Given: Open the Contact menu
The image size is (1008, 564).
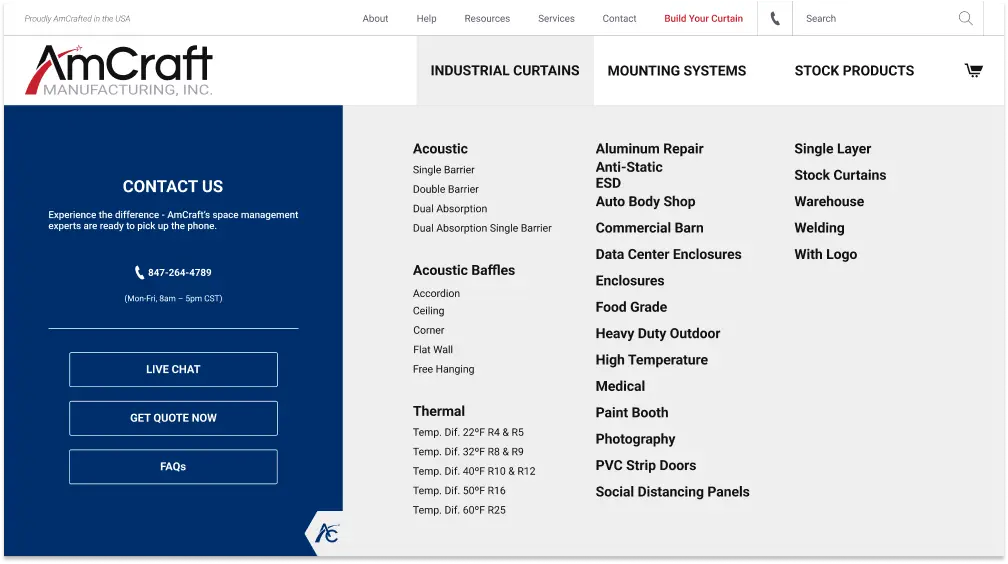Looking at the screenshot, I should (x=619, y=19).
